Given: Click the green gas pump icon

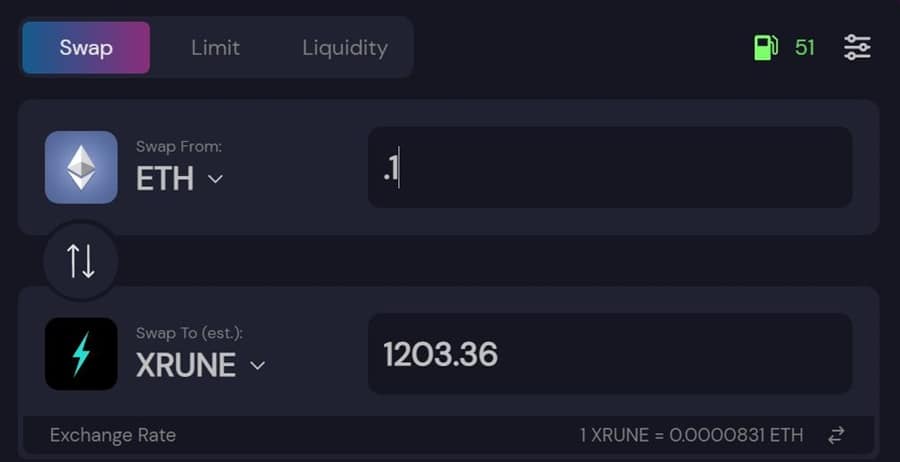Looking at the screenshot, I should [x=766, y=47].
